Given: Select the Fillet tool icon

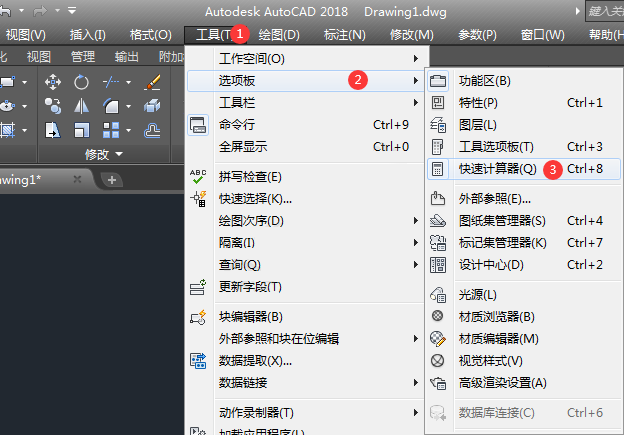Looking at the screenshot, I should pyautogui.click(x=111, y=106).
